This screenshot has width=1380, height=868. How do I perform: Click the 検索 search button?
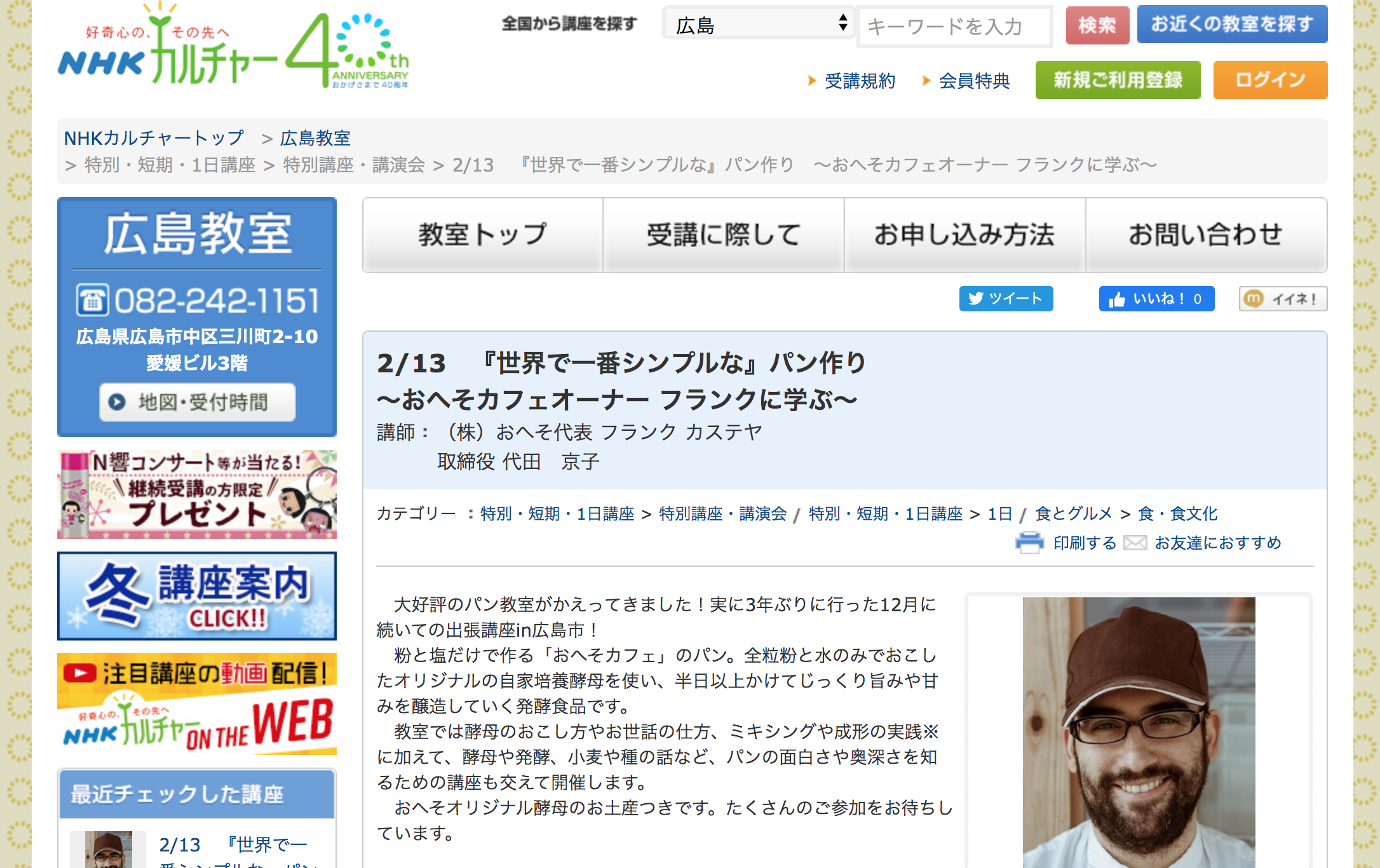click(x=1097, y=25)
